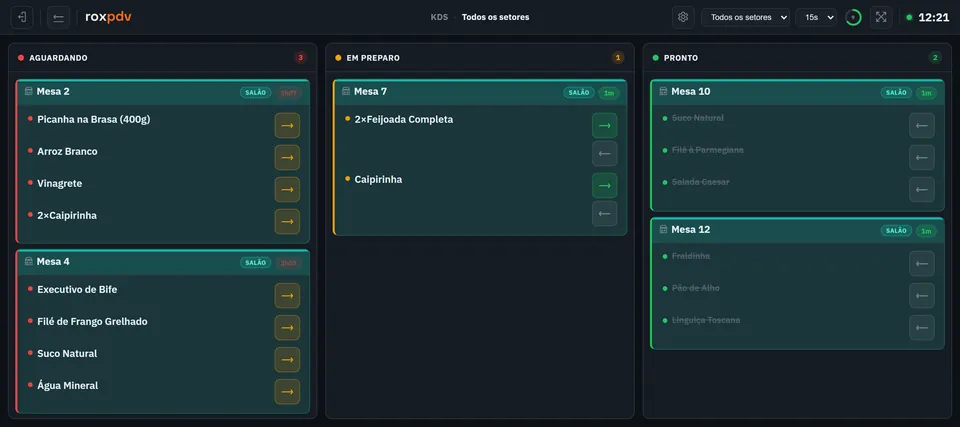This screenshot has width=960, height=427.
Task: Open the 15s refresh interval dropdown
Action: click(x=816, y=17)
